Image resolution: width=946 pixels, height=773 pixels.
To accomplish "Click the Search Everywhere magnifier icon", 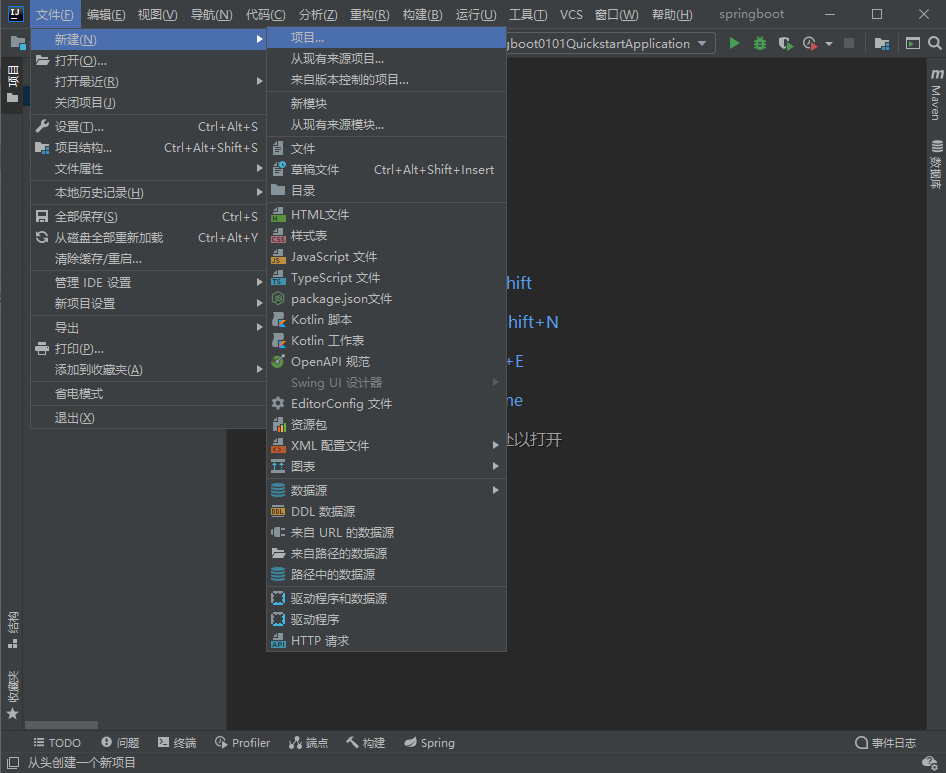I will click(x=935, y=43).
